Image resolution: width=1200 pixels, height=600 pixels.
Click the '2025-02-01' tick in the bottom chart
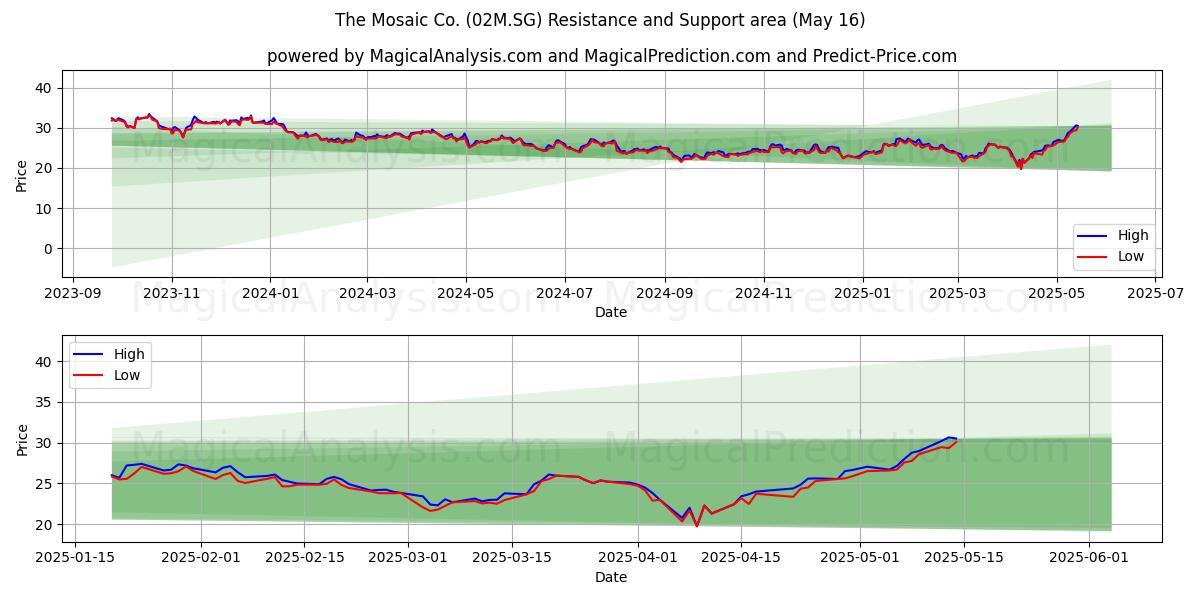pyautogui.click(x=201, y=559)
